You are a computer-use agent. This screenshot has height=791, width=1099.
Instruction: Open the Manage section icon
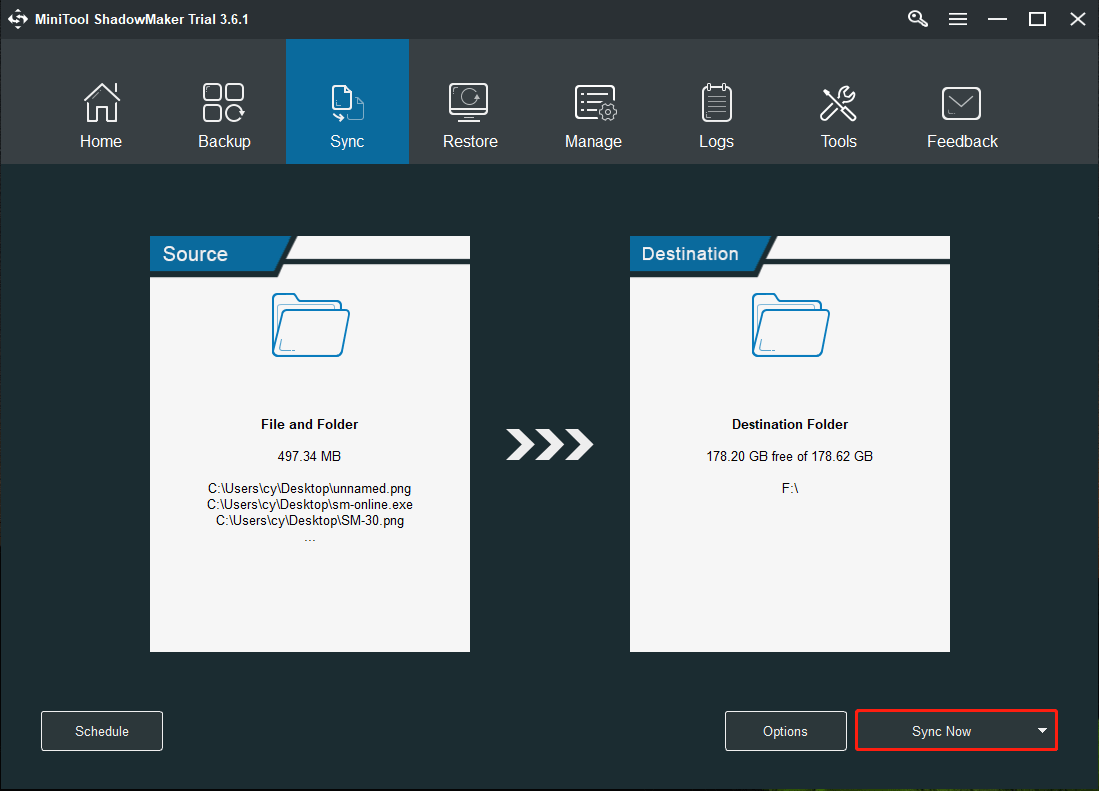point(593,104)
